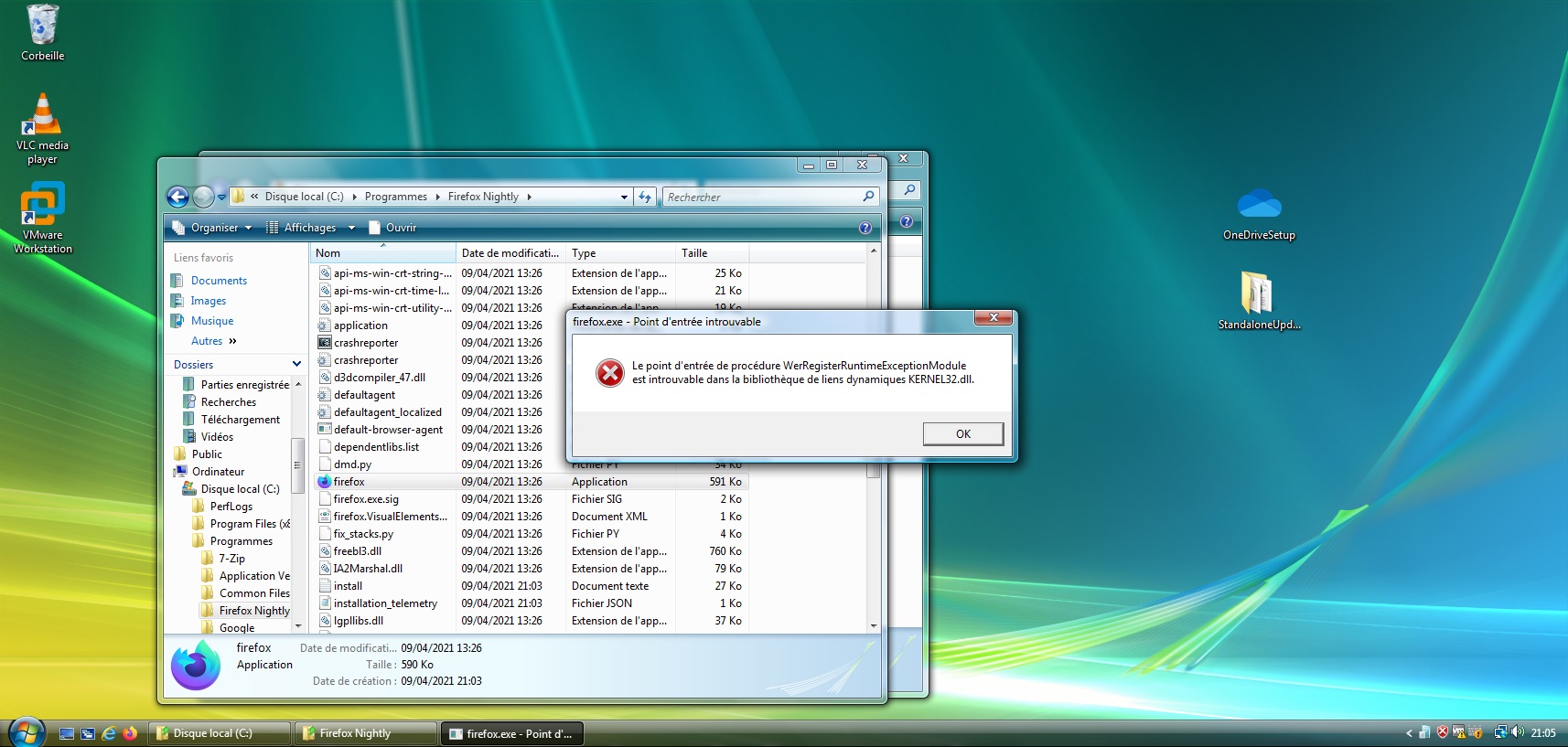Select installation_telemetry file row
This screenshot has width=1568, height=747.
[x=532, y=603]
